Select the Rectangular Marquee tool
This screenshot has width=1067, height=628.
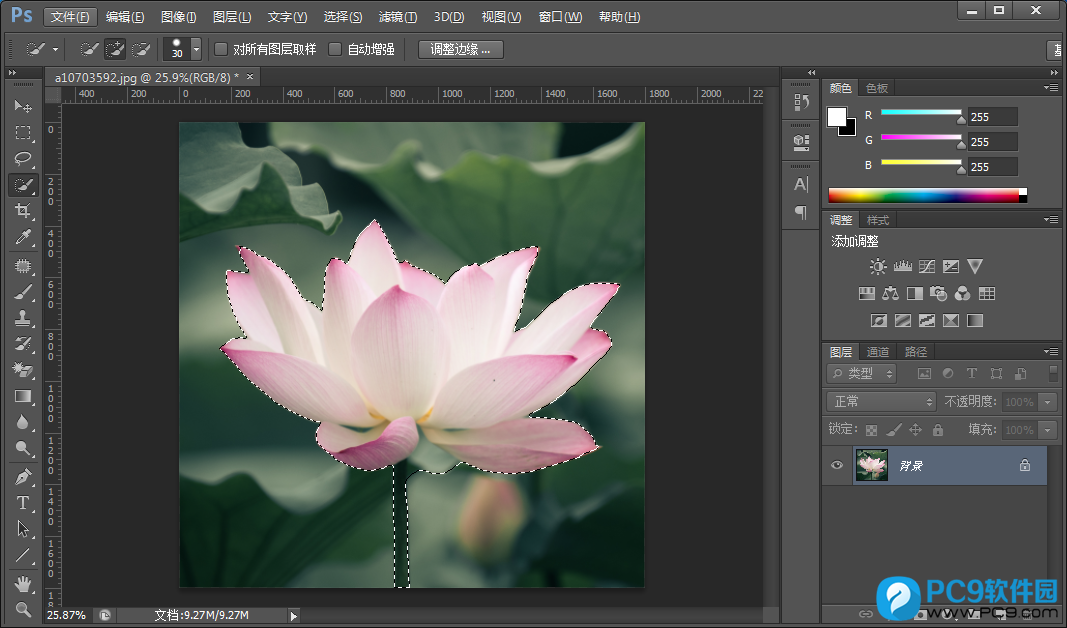(x=23, y=133)
